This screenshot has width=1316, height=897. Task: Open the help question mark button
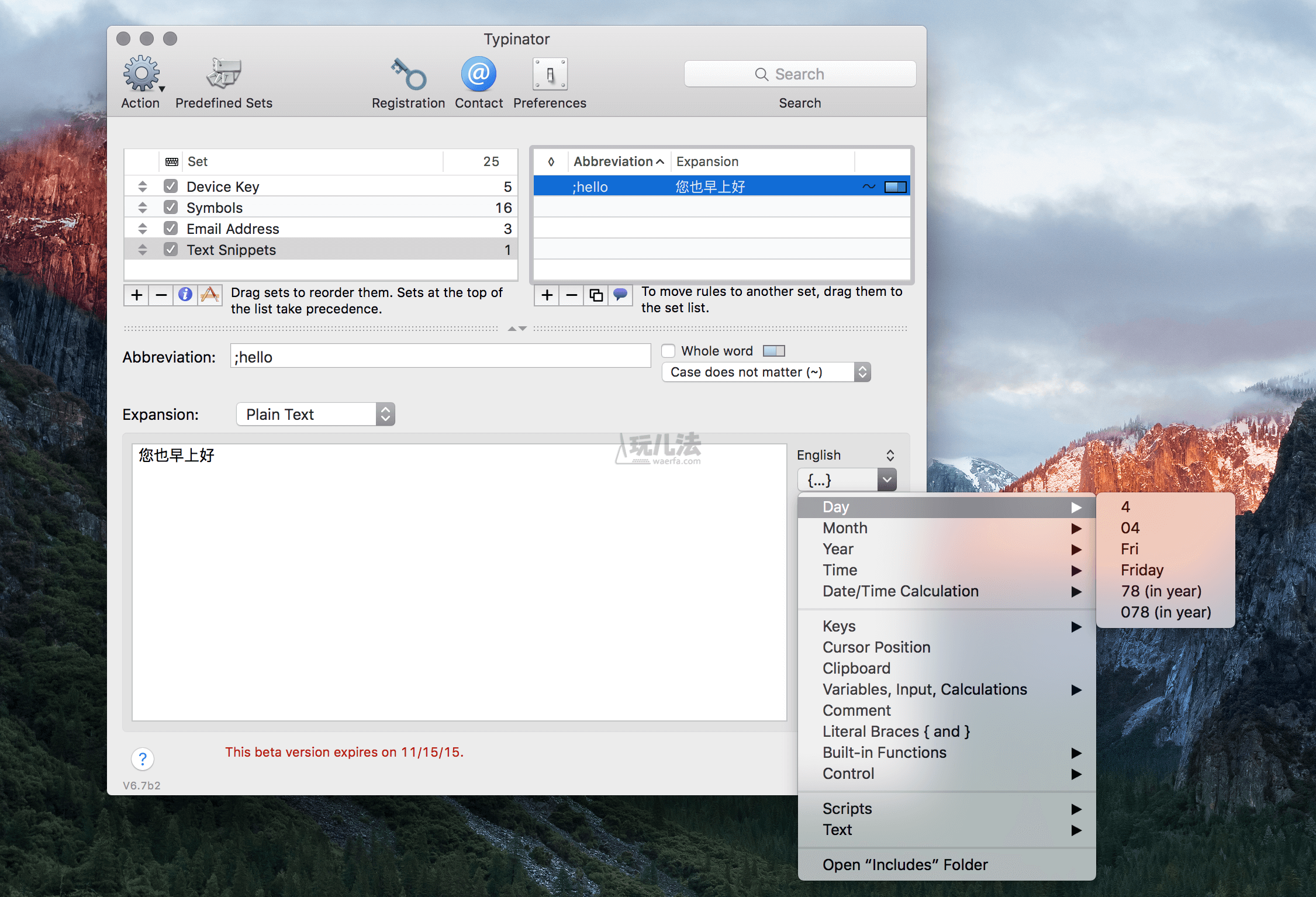143,759
